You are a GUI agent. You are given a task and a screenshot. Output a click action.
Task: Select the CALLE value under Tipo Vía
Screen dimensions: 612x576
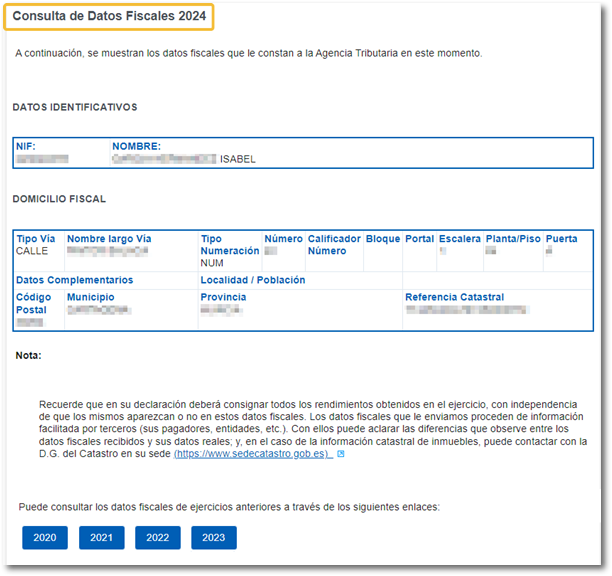coord(32,251)
